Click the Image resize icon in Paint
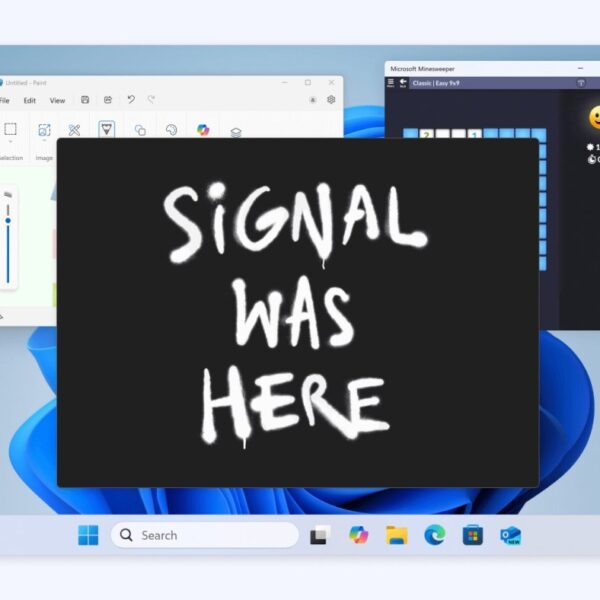Screen dimensions: 600x600 point(44,130)
